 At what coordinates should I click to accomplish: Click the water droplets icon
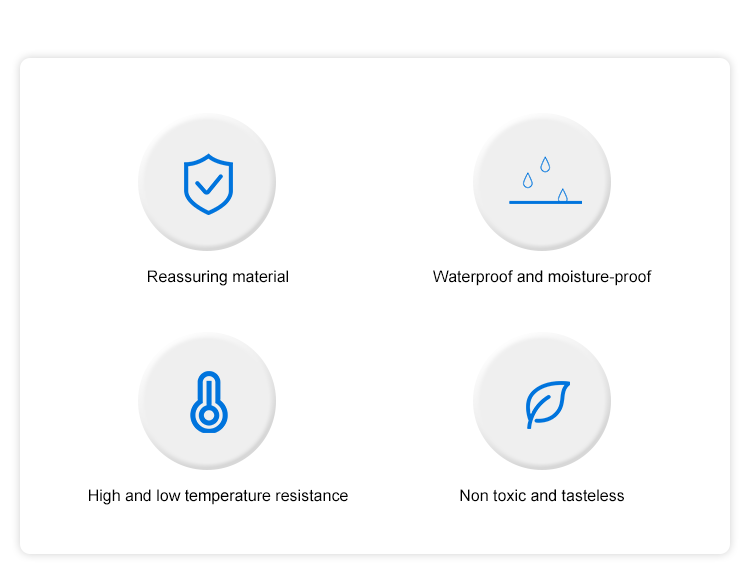pos(545,182)
